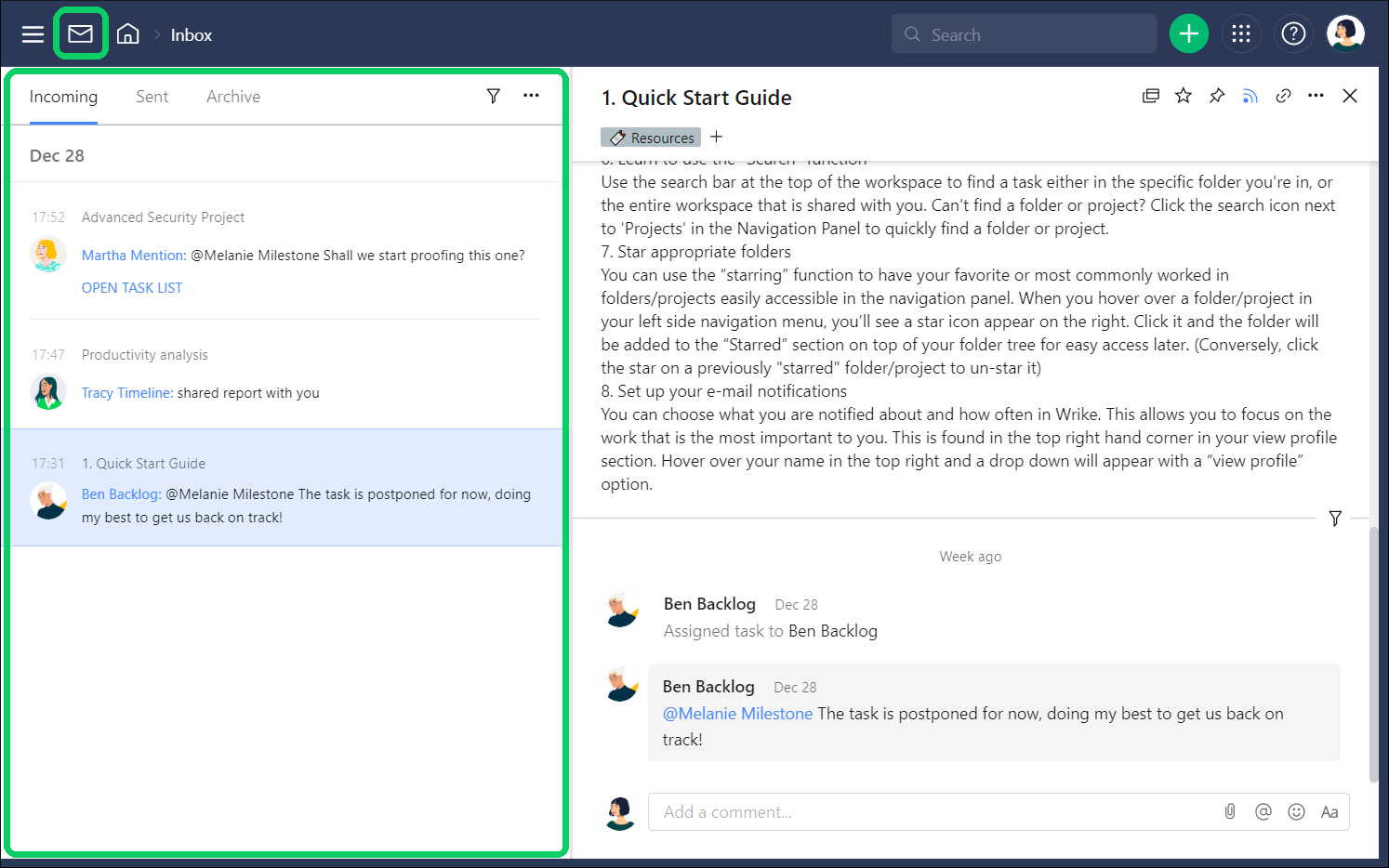Open the task list via OPEN TASK LIST
The image size is (1389, 868).
click(x=131, y=287)
